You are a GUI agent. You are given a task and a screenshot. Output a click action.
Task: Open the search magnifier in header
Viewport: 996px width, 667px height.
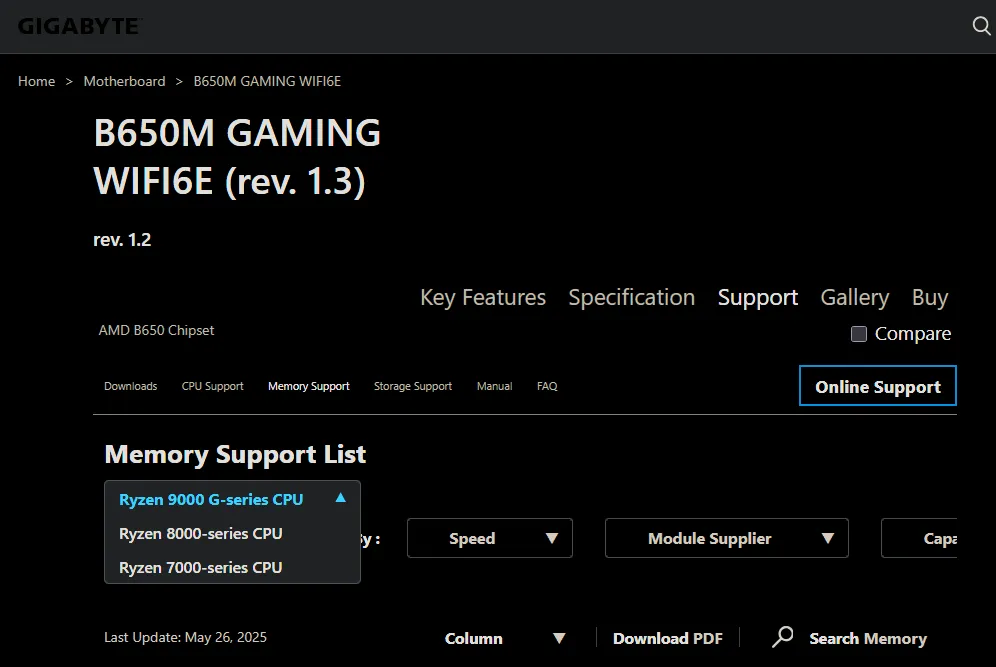981,26
